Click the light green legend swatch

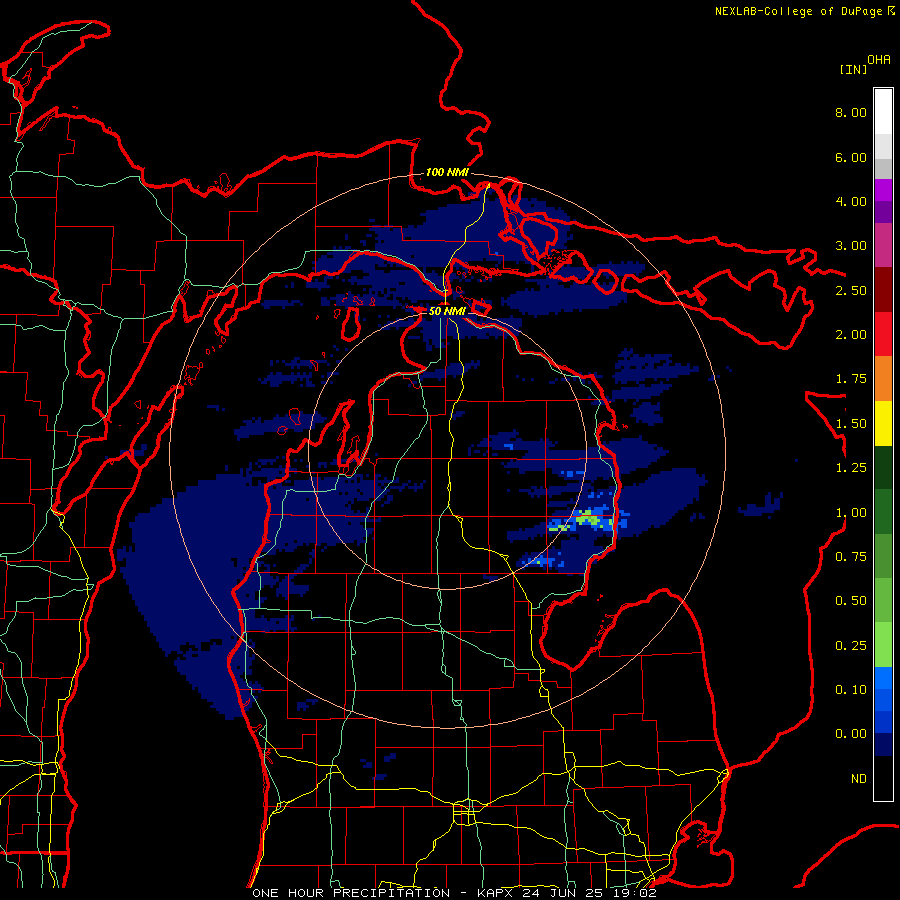[883, 645]
